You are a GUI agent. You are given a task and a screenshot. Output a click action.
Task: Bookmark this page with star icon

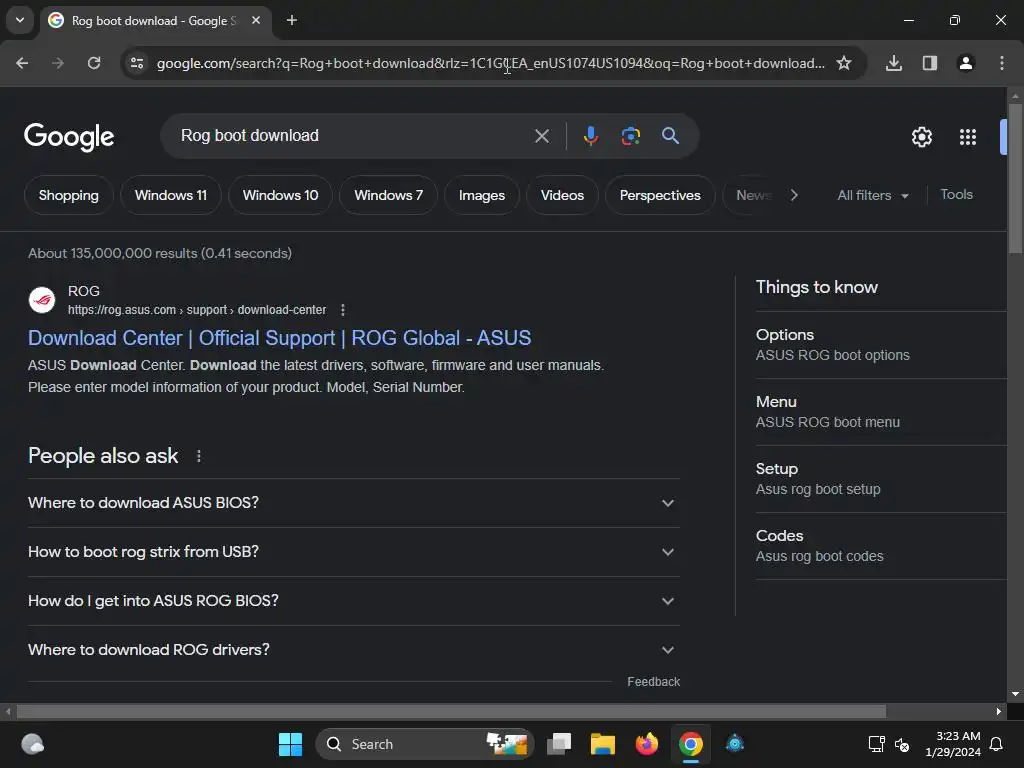(x=844, y=63)
